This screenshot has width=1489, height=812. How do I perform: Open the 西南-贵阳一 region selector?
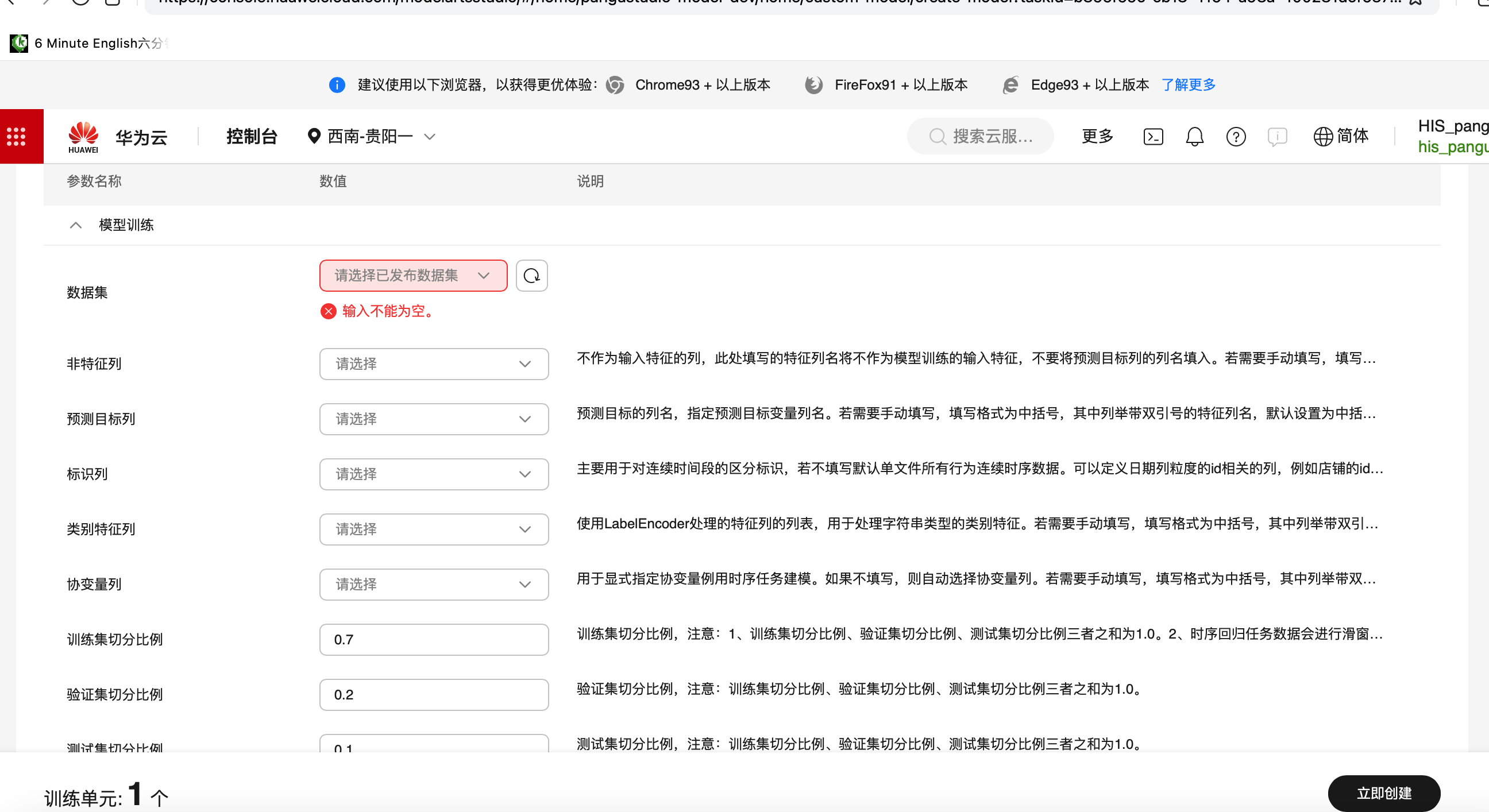[371, 137]
